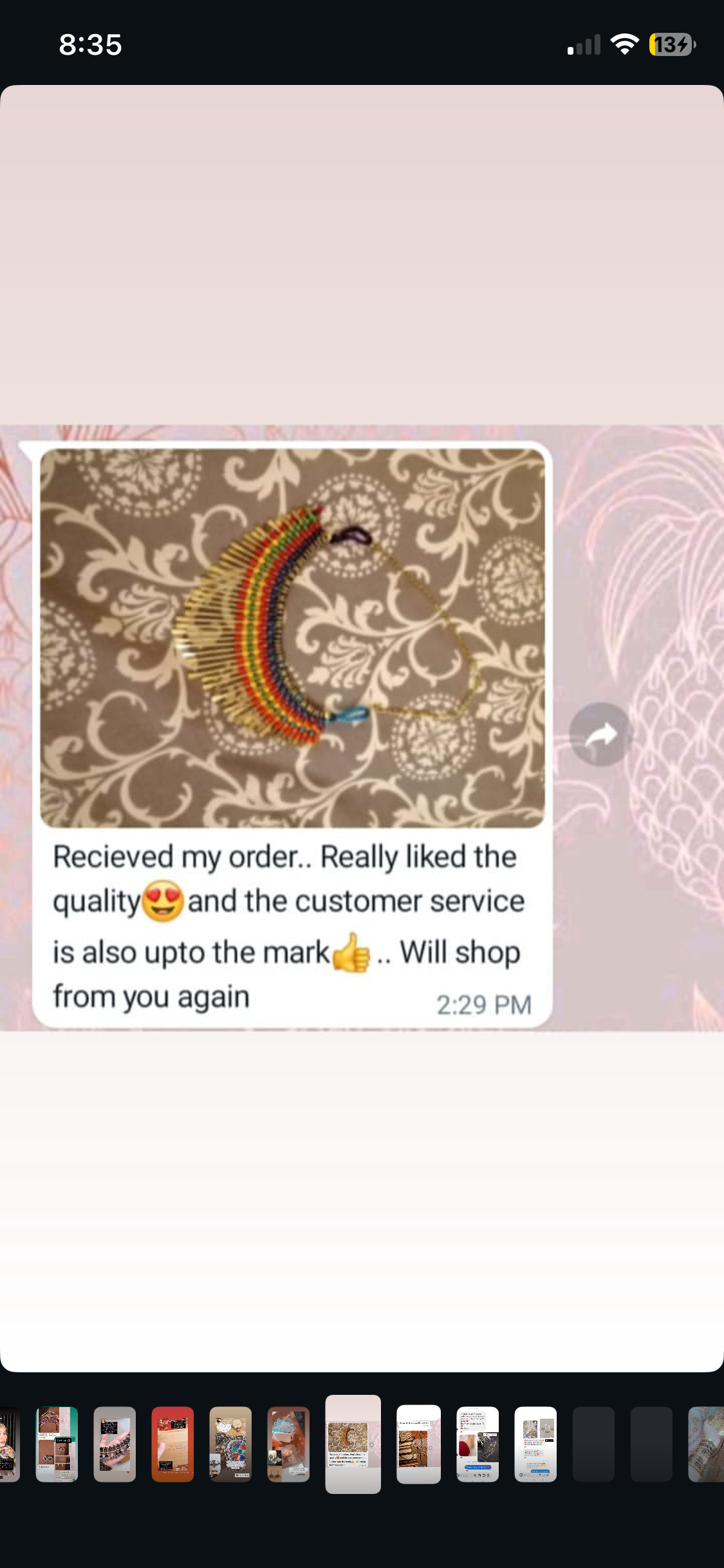Select thumbnail with teal-edged collage
Screen dimensions: 724x1568
coord(57,1444)
